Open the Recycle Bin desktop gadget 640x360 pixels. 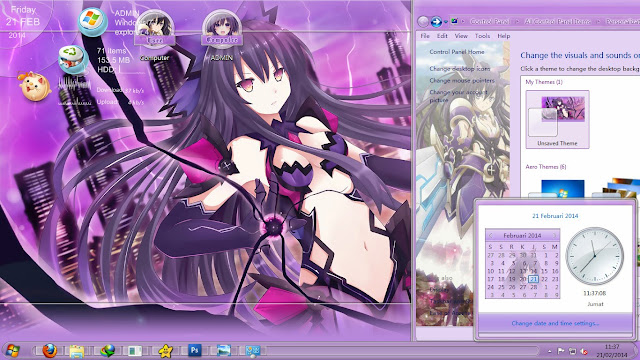tap(73, 59)
